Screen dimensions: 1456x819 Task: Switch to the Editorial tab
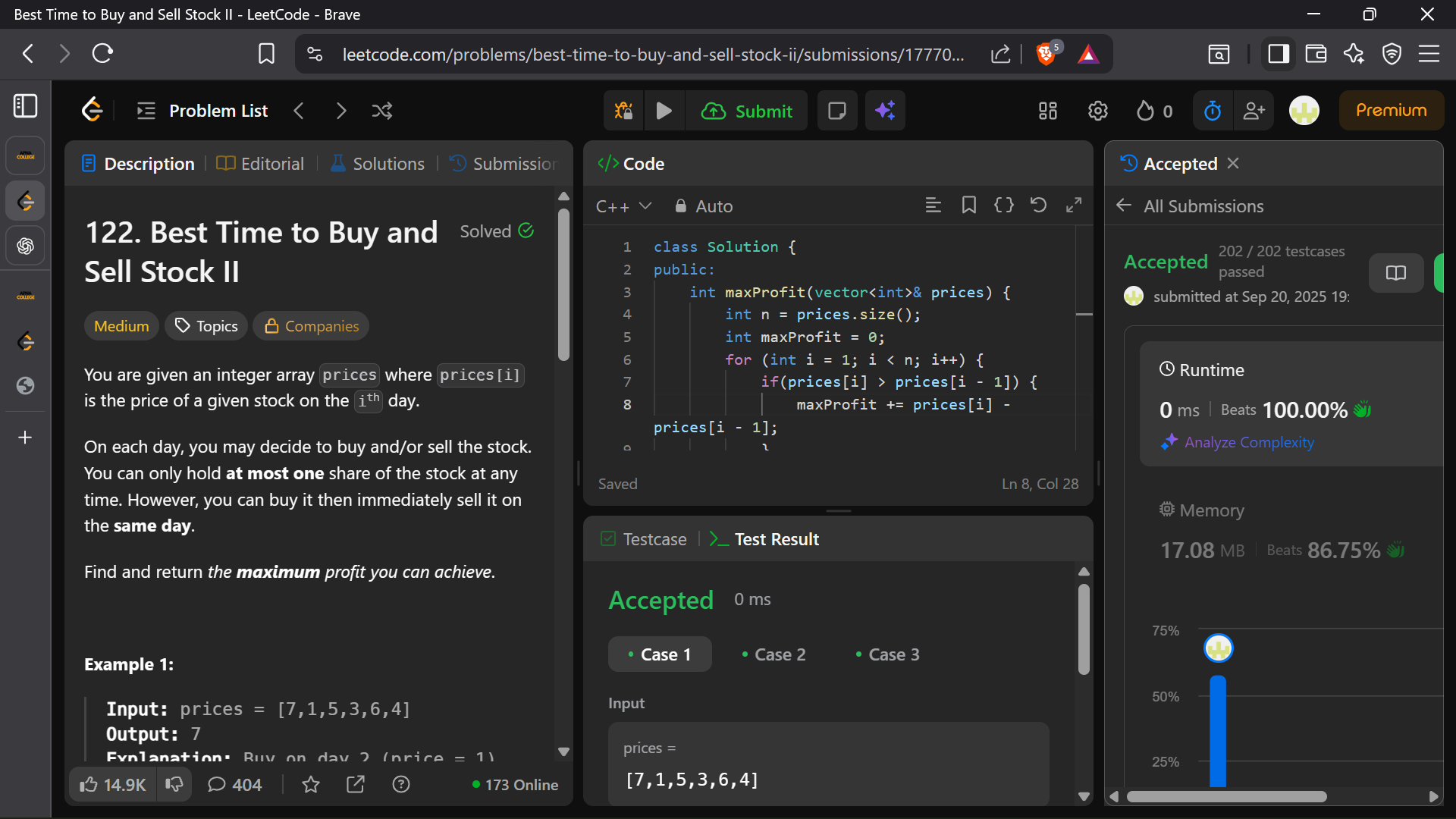click(260, 164)
